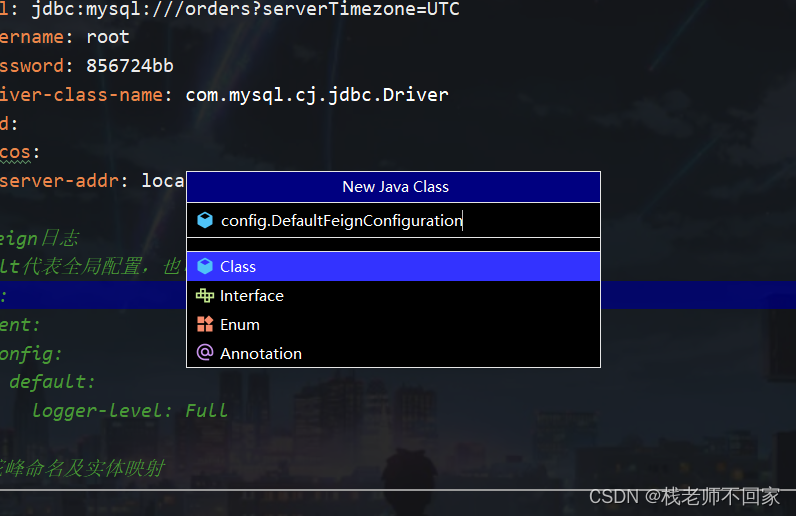The height and width of the screenshot is (516, 796).
Task: Select the Class option in the list
Action: (393, 267)
